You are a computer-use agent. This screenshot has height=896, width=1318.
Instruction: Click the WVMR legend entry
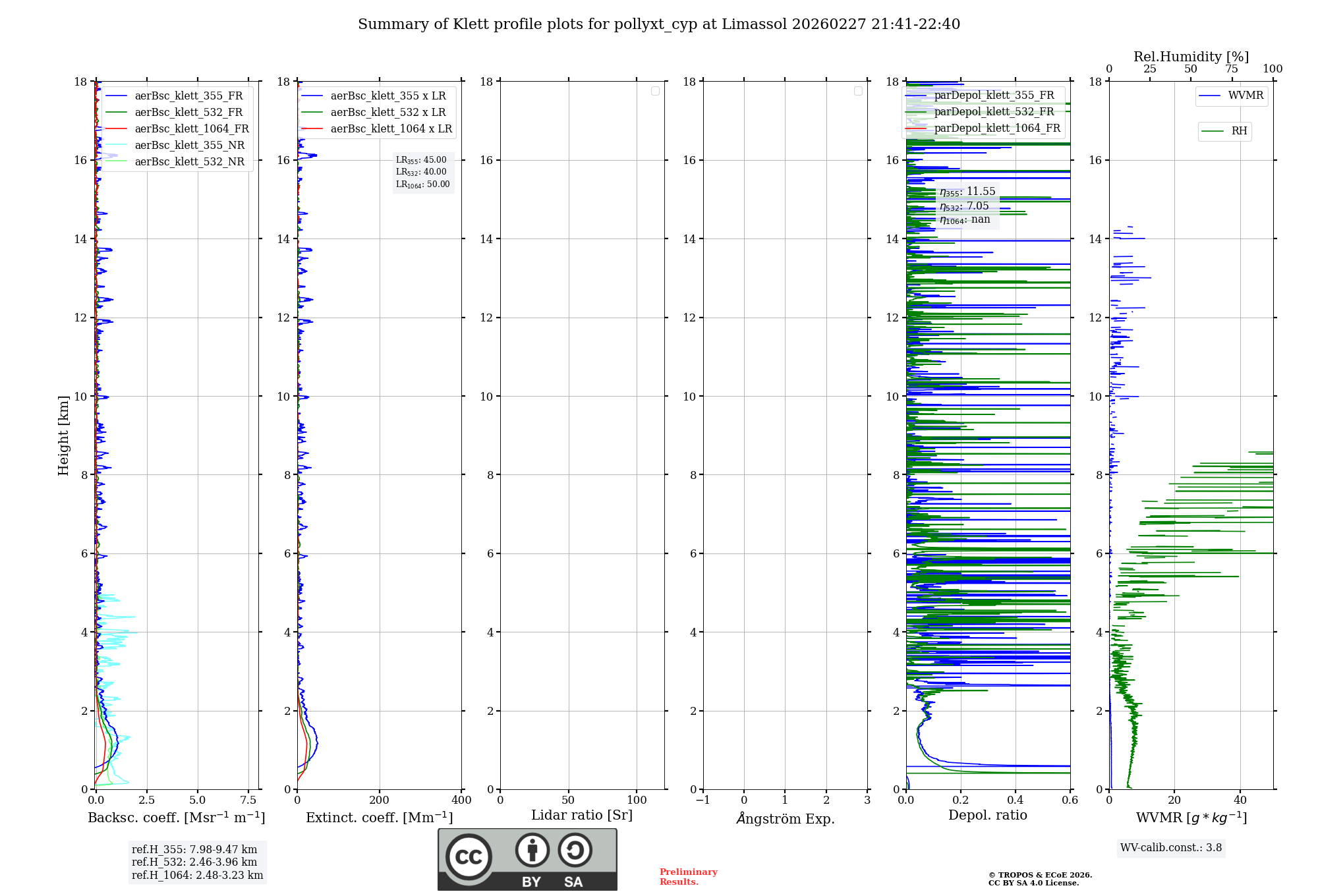(x=1245, y=96)
